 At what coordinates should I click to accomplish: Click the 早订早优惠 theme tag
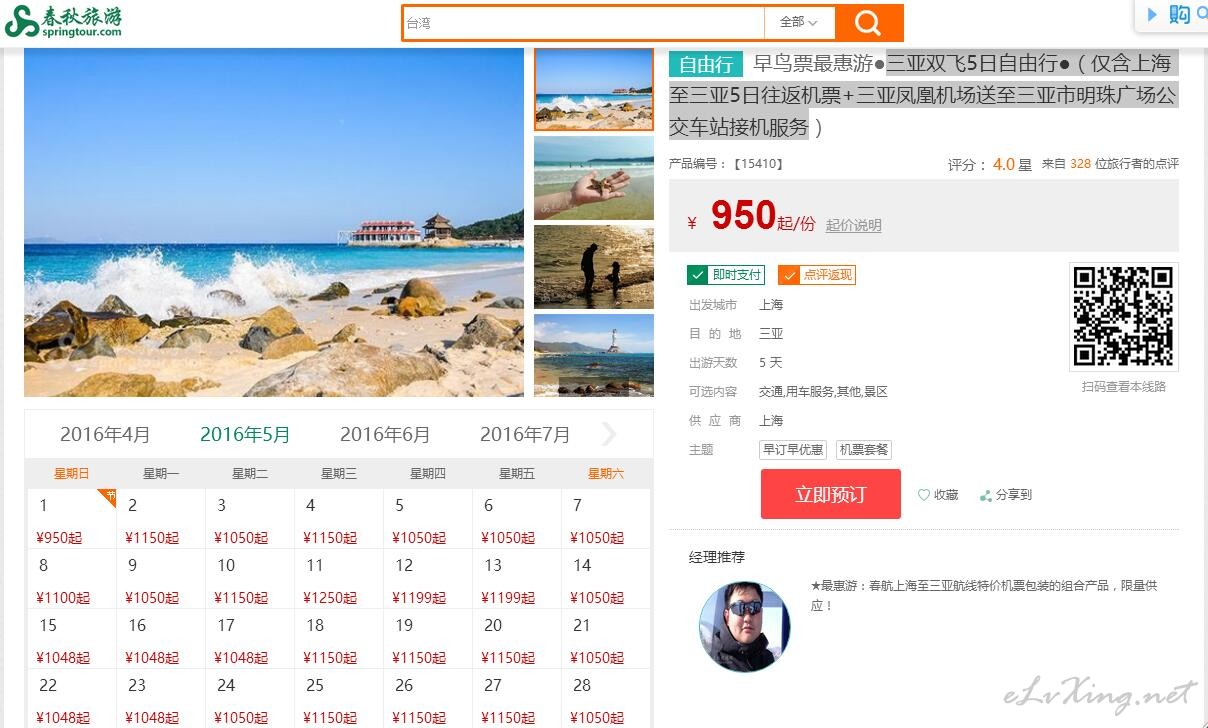click(x=793, y=450)
